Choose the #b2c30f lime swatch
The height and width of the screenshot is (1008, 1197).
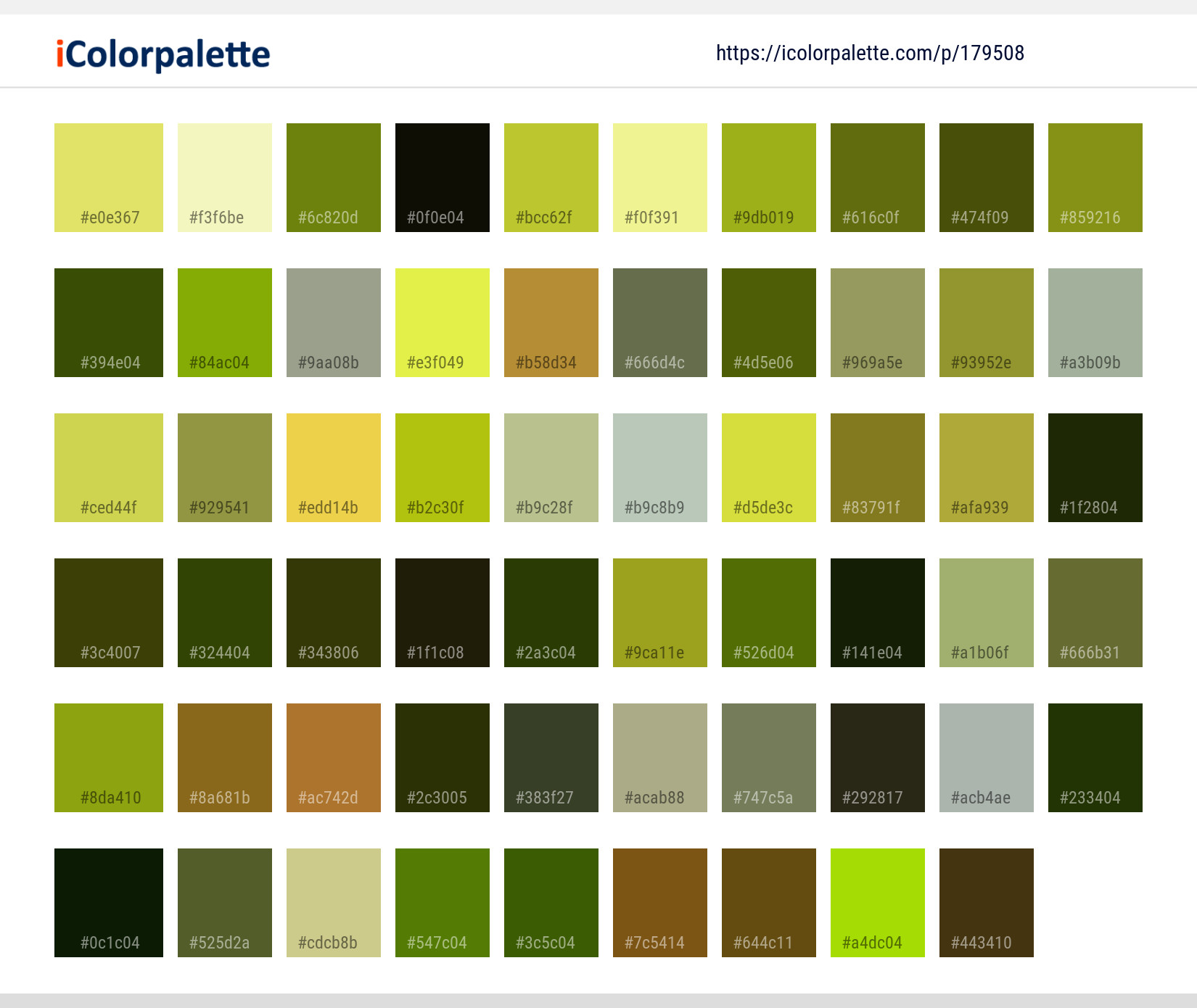[443, 468]
